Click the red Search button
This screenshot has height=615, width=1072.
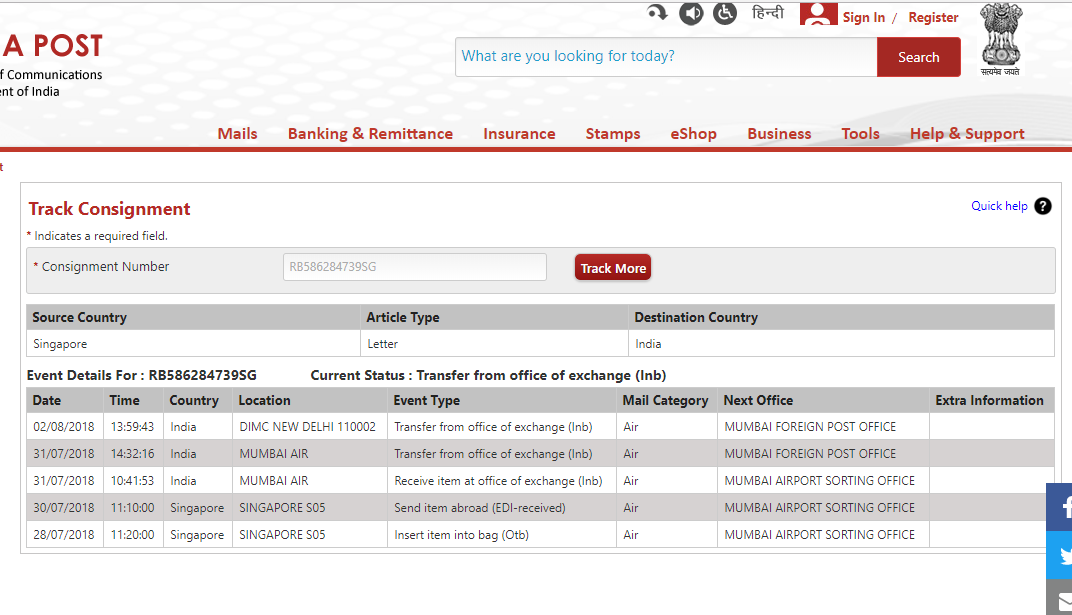tap(918, 57)
